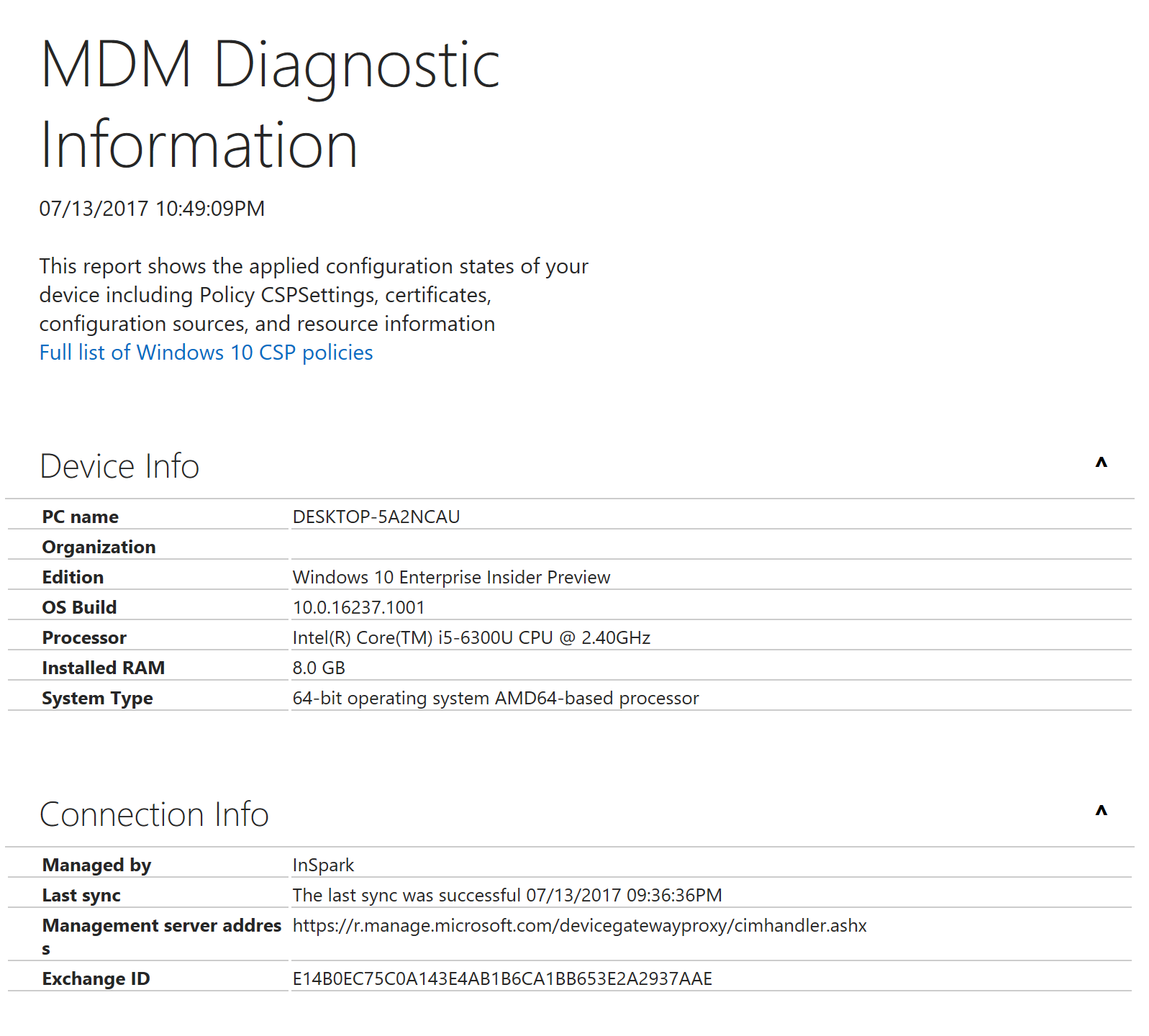Select the Windows 10 Enterprise Insider Preview edition
Screen dimensions: 1149x1036
pyautogui.click(x=451, y=576)
